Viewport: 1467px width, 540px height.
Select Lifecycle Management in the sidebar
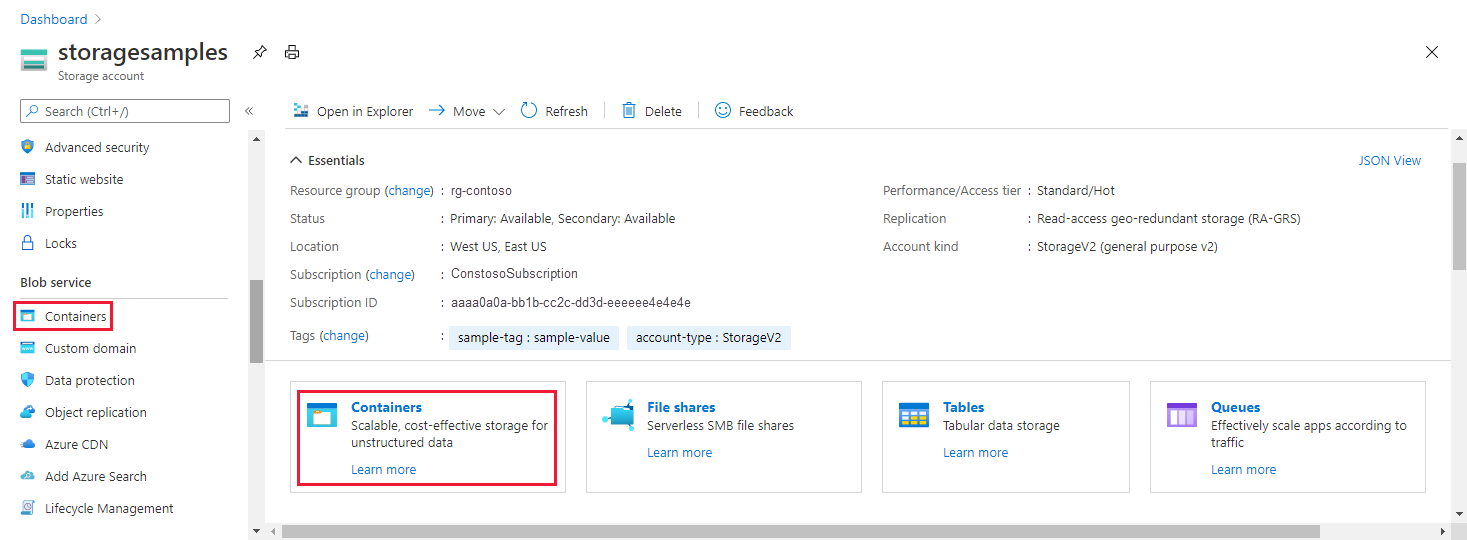pyautogui.click(x=109, y=508)
